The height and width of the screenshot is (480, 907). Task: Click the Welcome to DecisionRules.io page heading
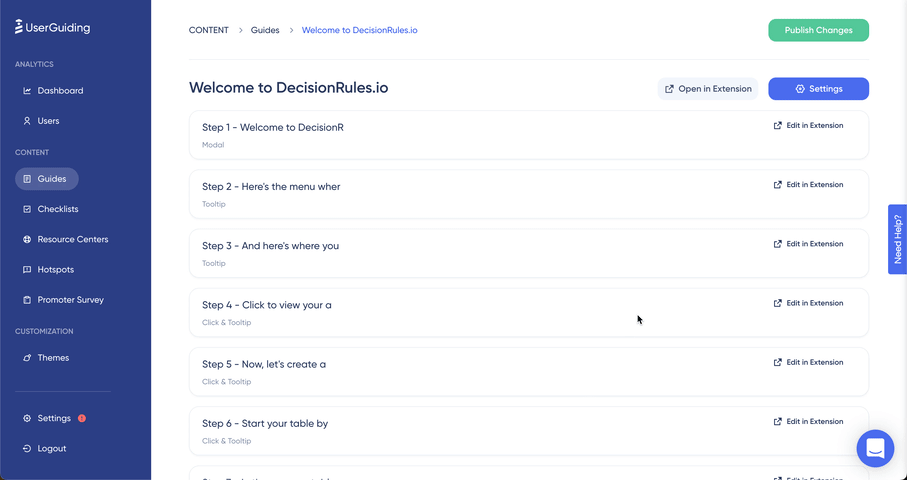289,88
